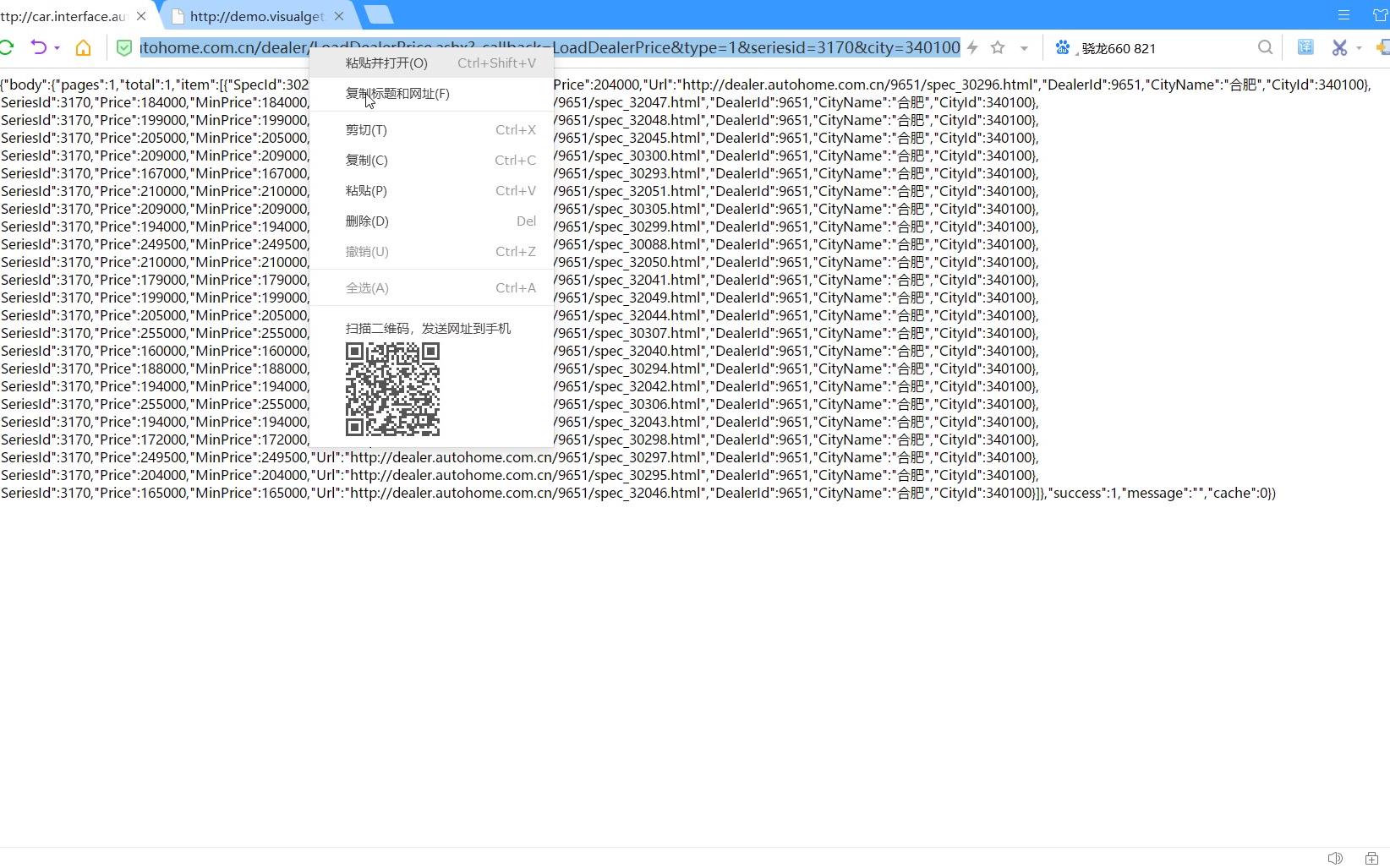Reload the page with the green refresh icon

coord(6,47)
